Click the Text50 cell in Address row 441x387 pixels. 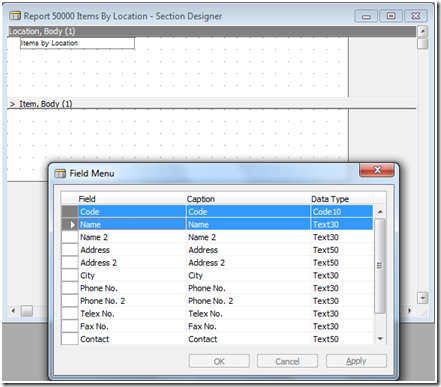tap(342, 250)
